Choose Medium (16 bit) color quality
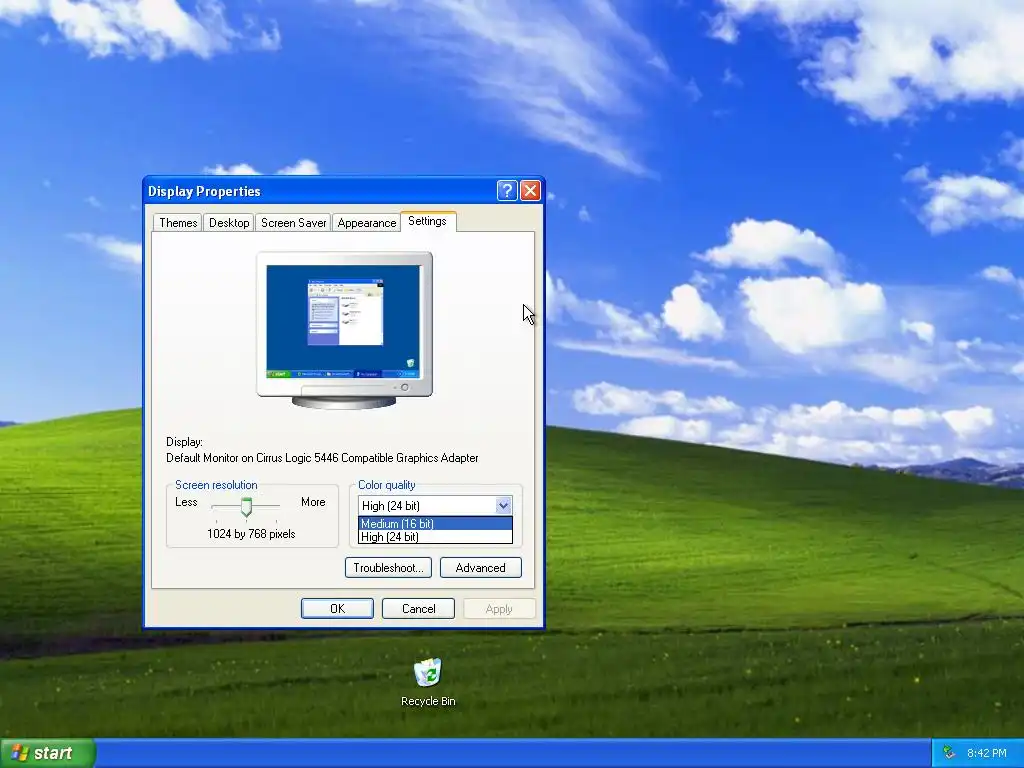Viewport: 1024px width, 768px height. coord(435,523)
